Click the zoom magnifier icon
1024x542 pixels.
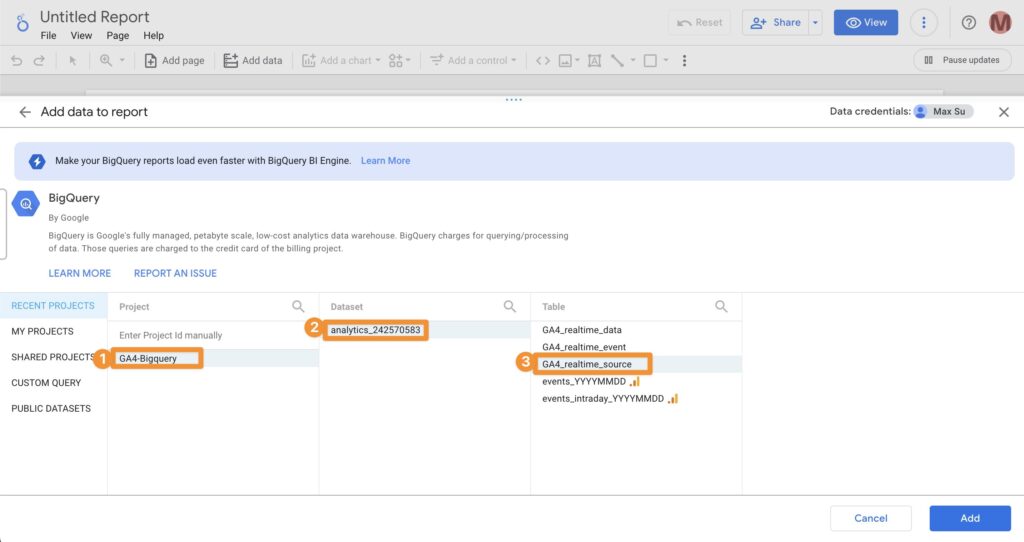point(105,60)
